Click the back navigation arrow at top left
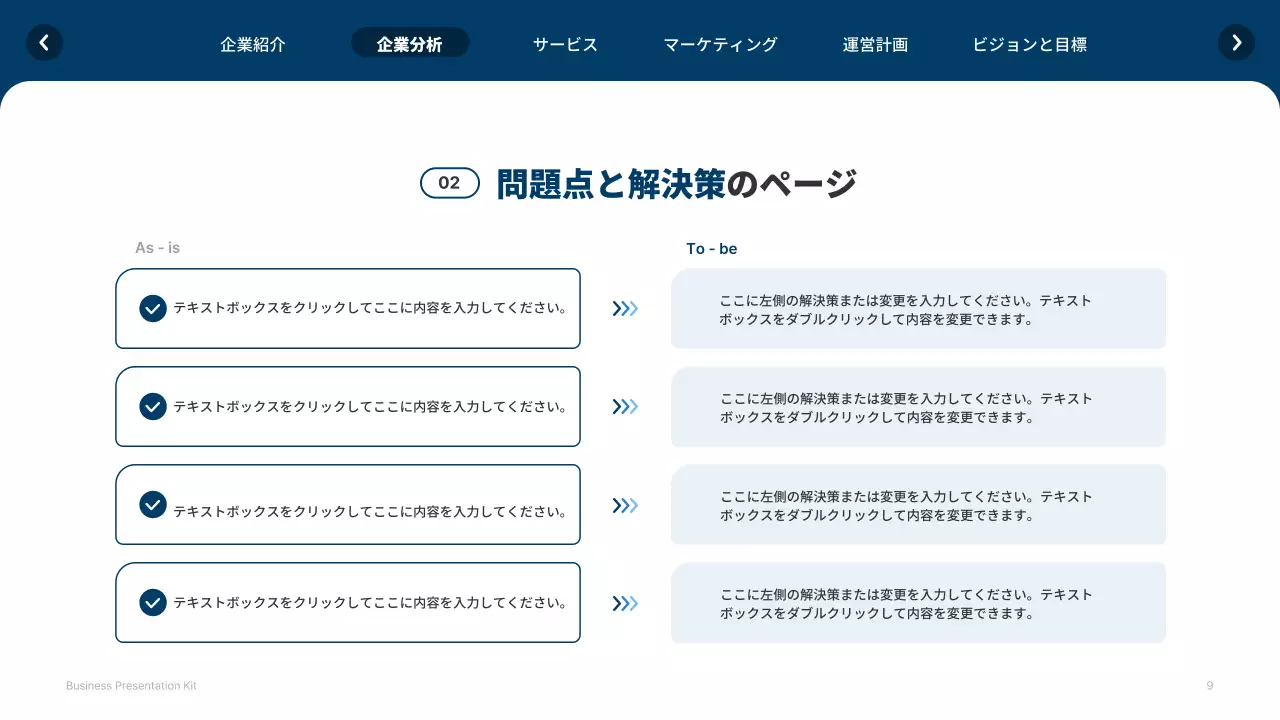1280x720 pixels. pyautogui.click(x=44, y=43)
